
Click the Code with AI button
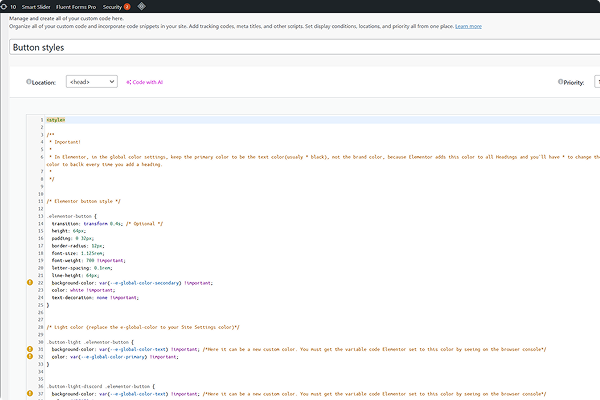(x=144, y=82)
